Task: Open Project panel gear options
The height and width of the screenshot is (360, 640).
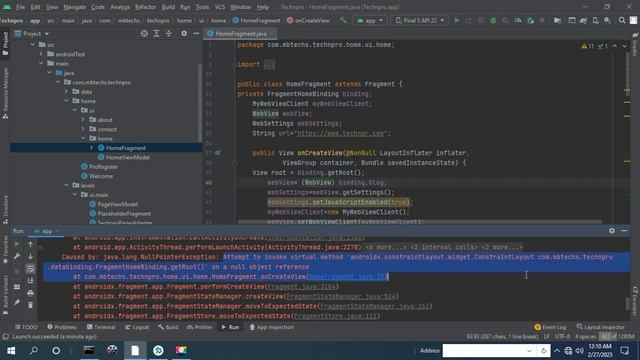Action: (x=184, y=33)
